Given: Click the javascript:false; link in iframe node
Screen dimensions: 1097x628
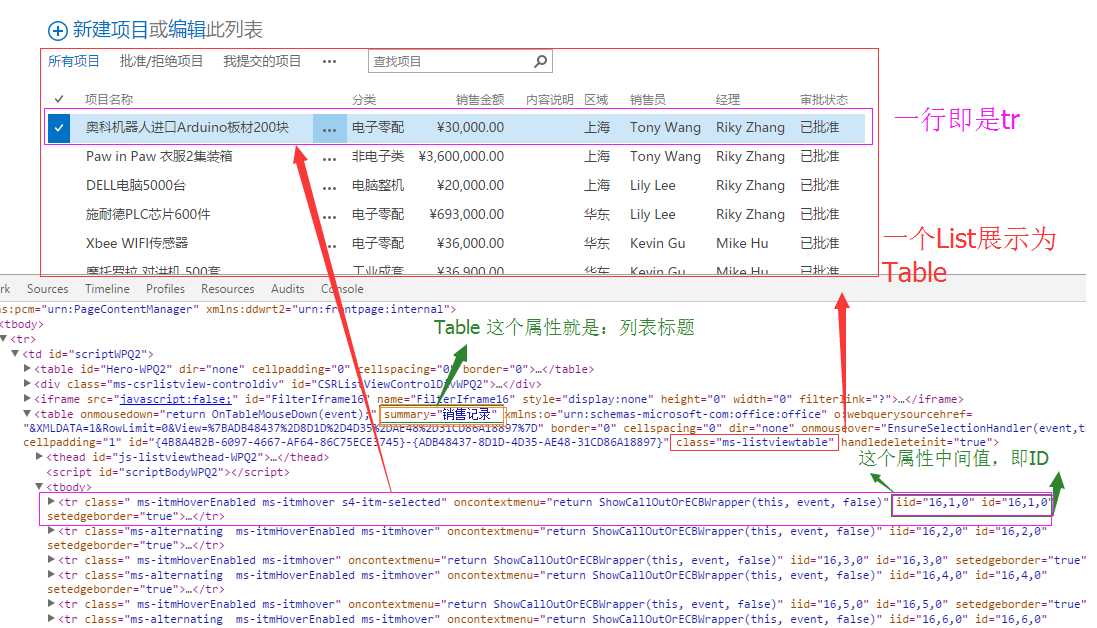Looking at the screenshot, I should [175, 399].
